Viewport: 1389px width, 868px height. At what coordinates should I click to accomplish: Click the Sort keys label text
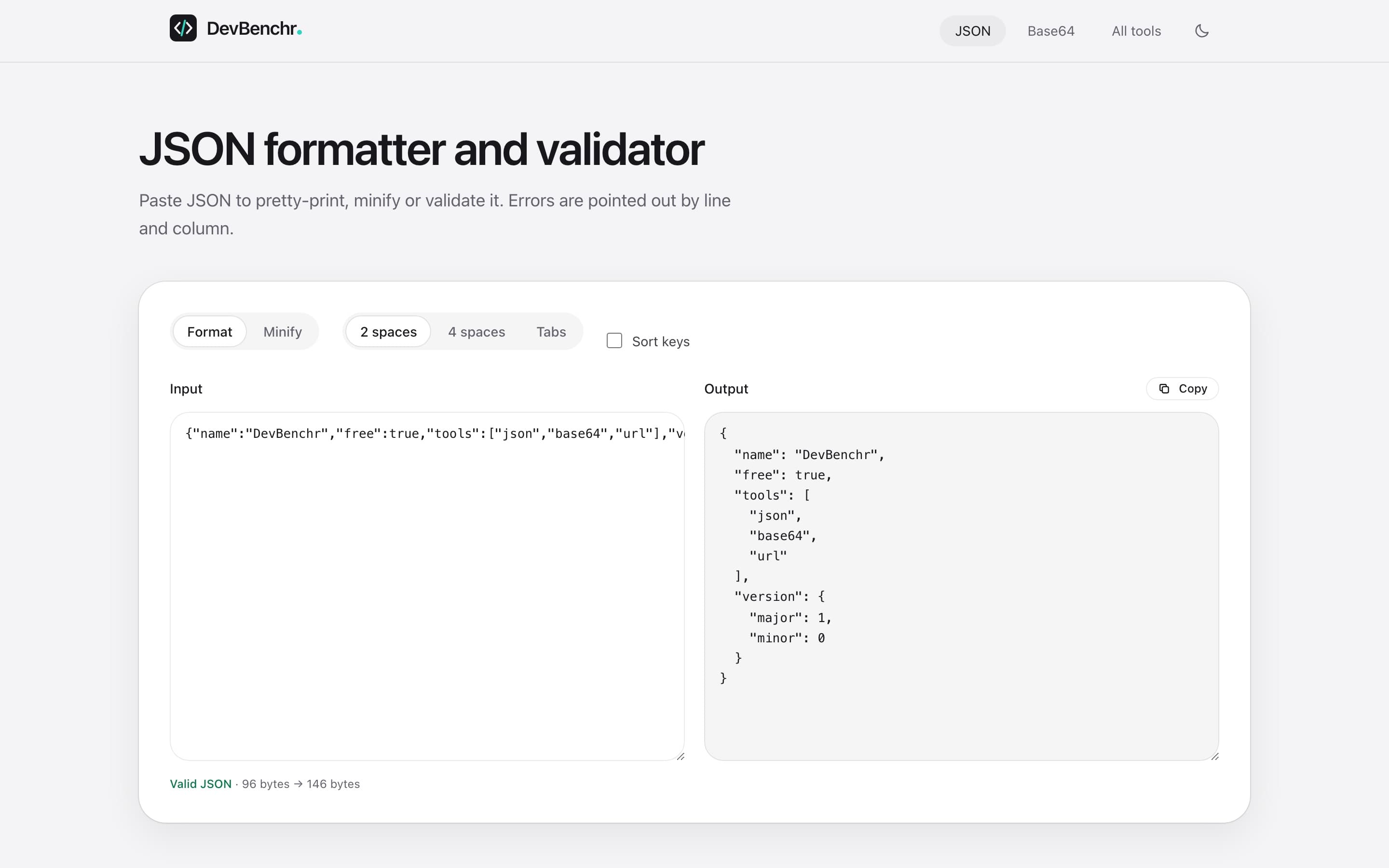point(661,341)
